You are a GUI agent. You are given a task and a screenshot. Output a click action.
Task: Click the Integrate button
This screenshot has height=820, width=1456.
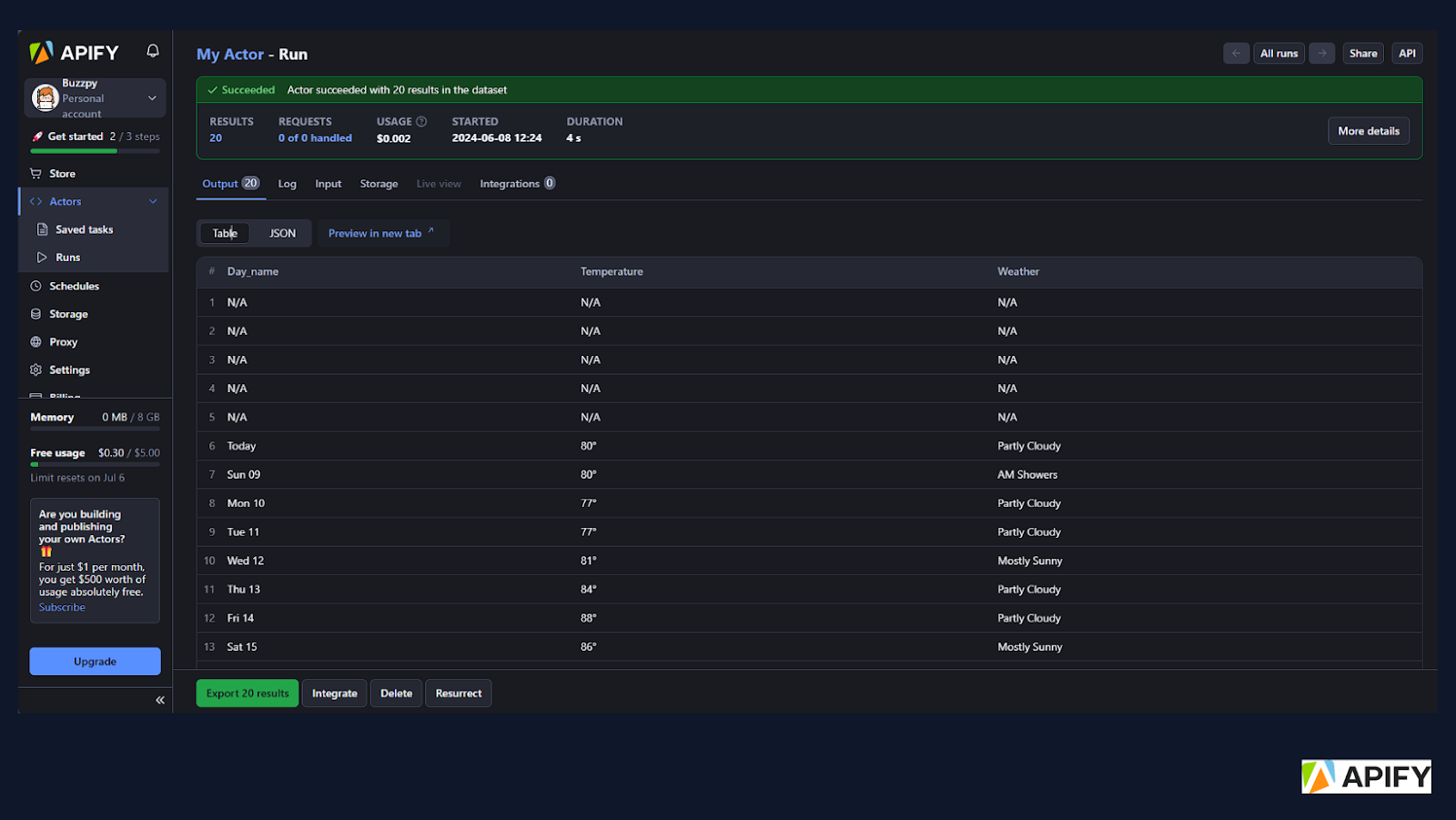point(335,693)
